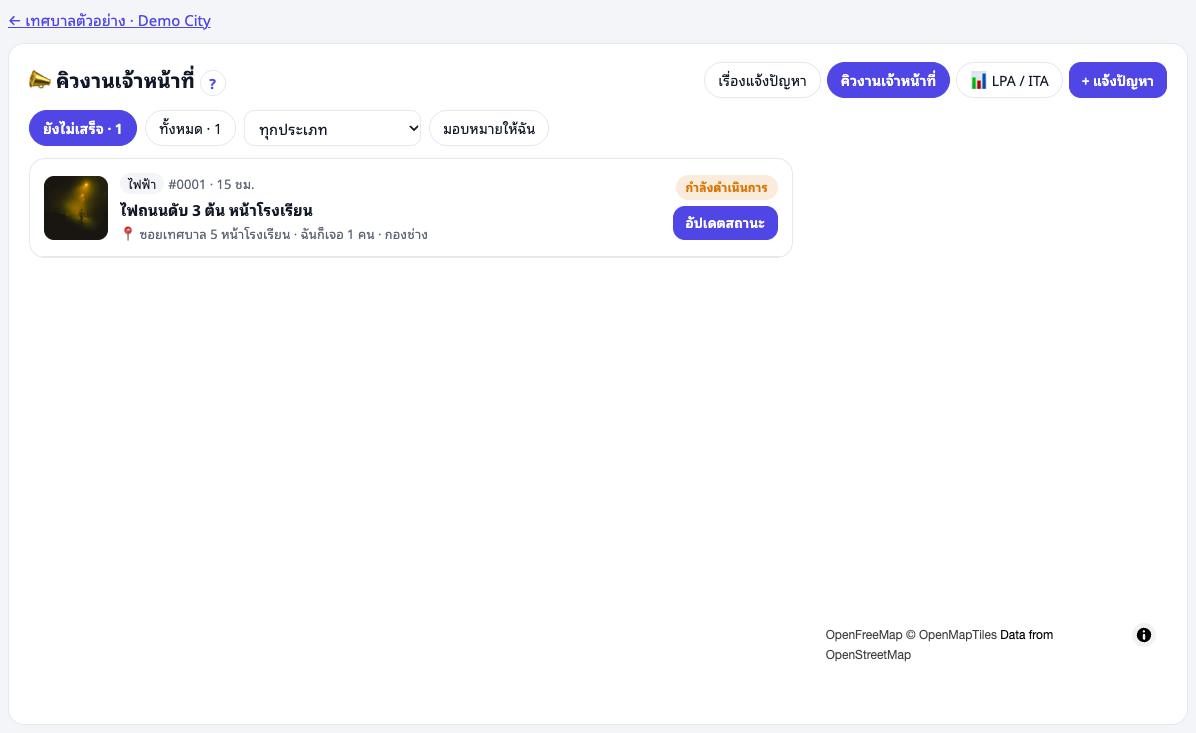1196x733 pixels.
Task: Click the question mark help icon
Action: [213, 83]
